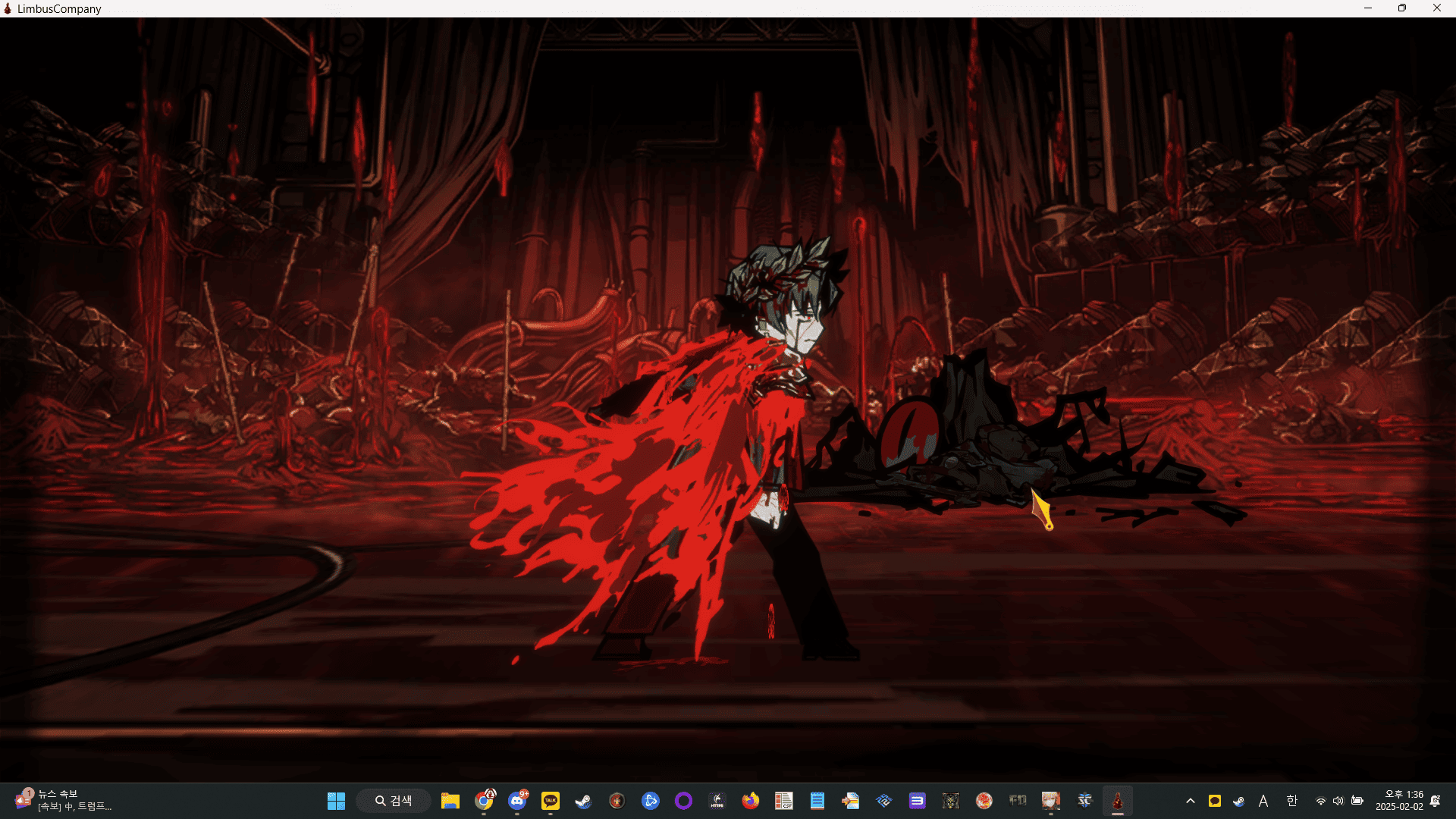Switch to Google Chrome in the taskbar
The image size is (1456, 819).
(x=484, y=801)
